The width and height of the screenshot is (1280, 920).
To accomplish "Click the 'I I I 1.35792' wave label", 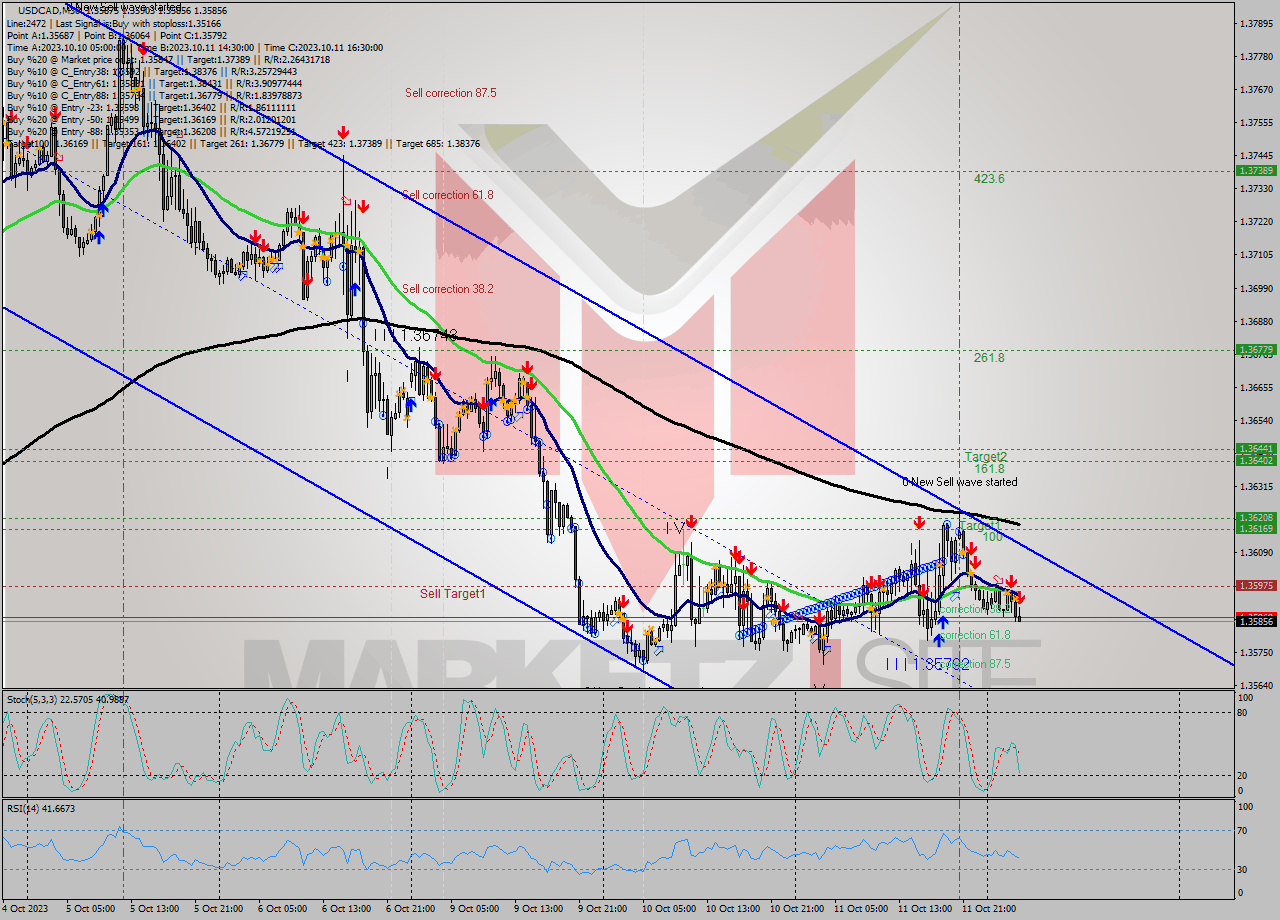I will coord(928,663).
